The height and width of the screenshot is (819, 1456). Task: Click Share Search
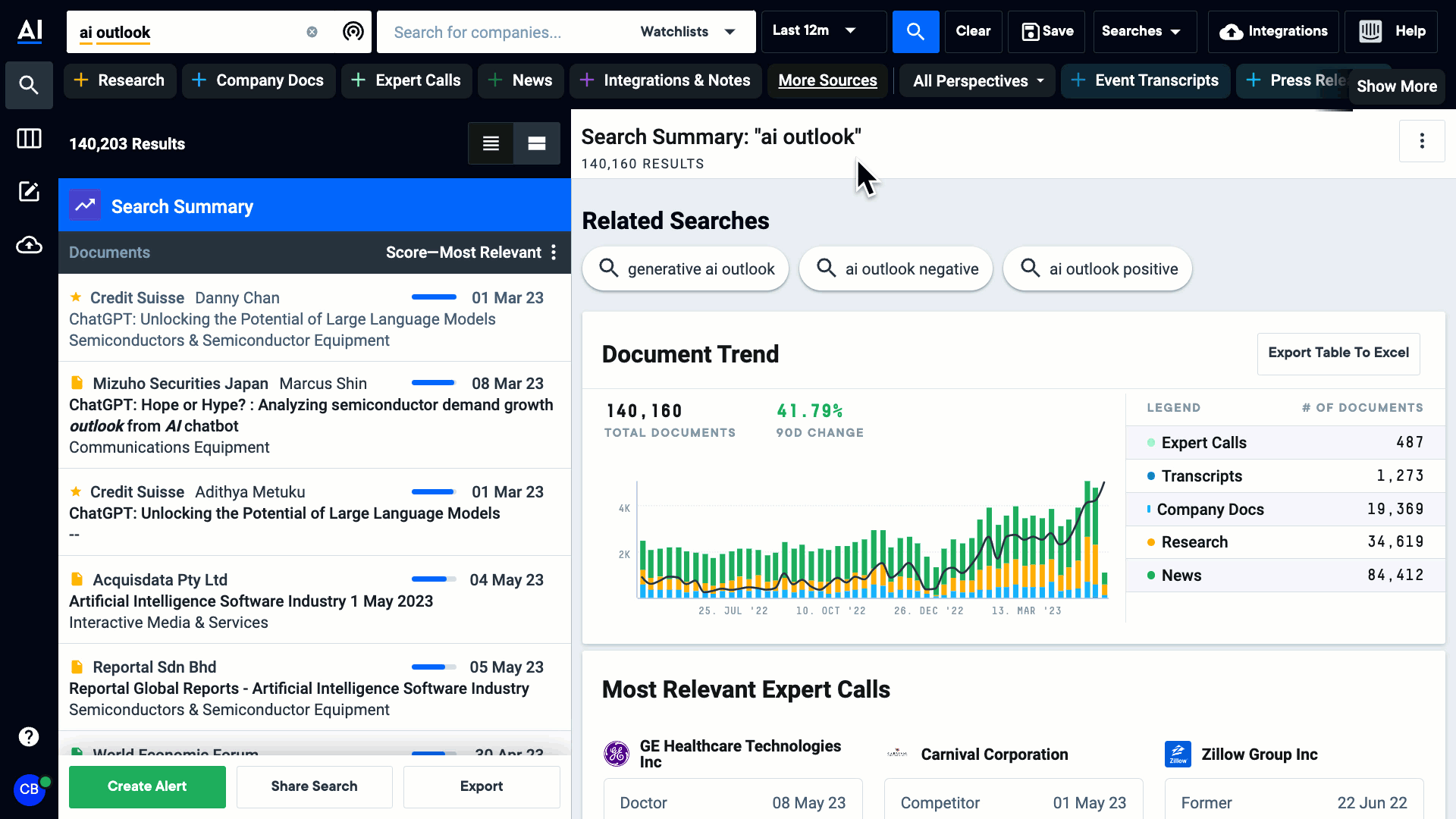[x=314, y=786]
